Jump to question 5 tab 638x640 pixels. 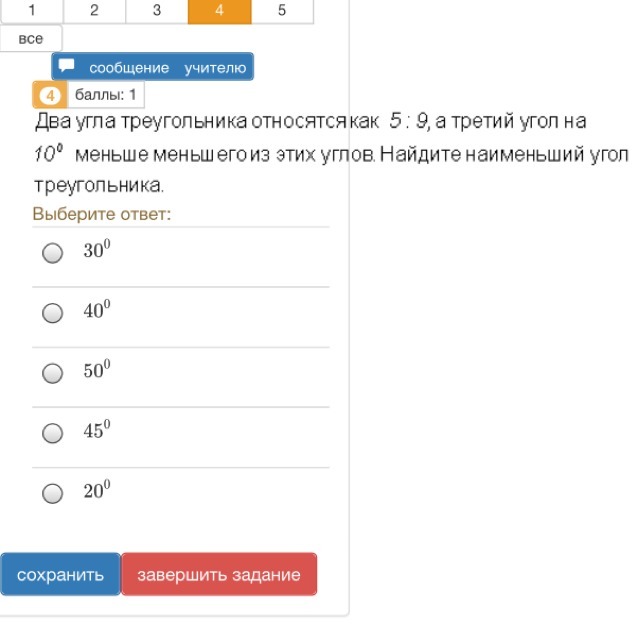tap(282, 10)
